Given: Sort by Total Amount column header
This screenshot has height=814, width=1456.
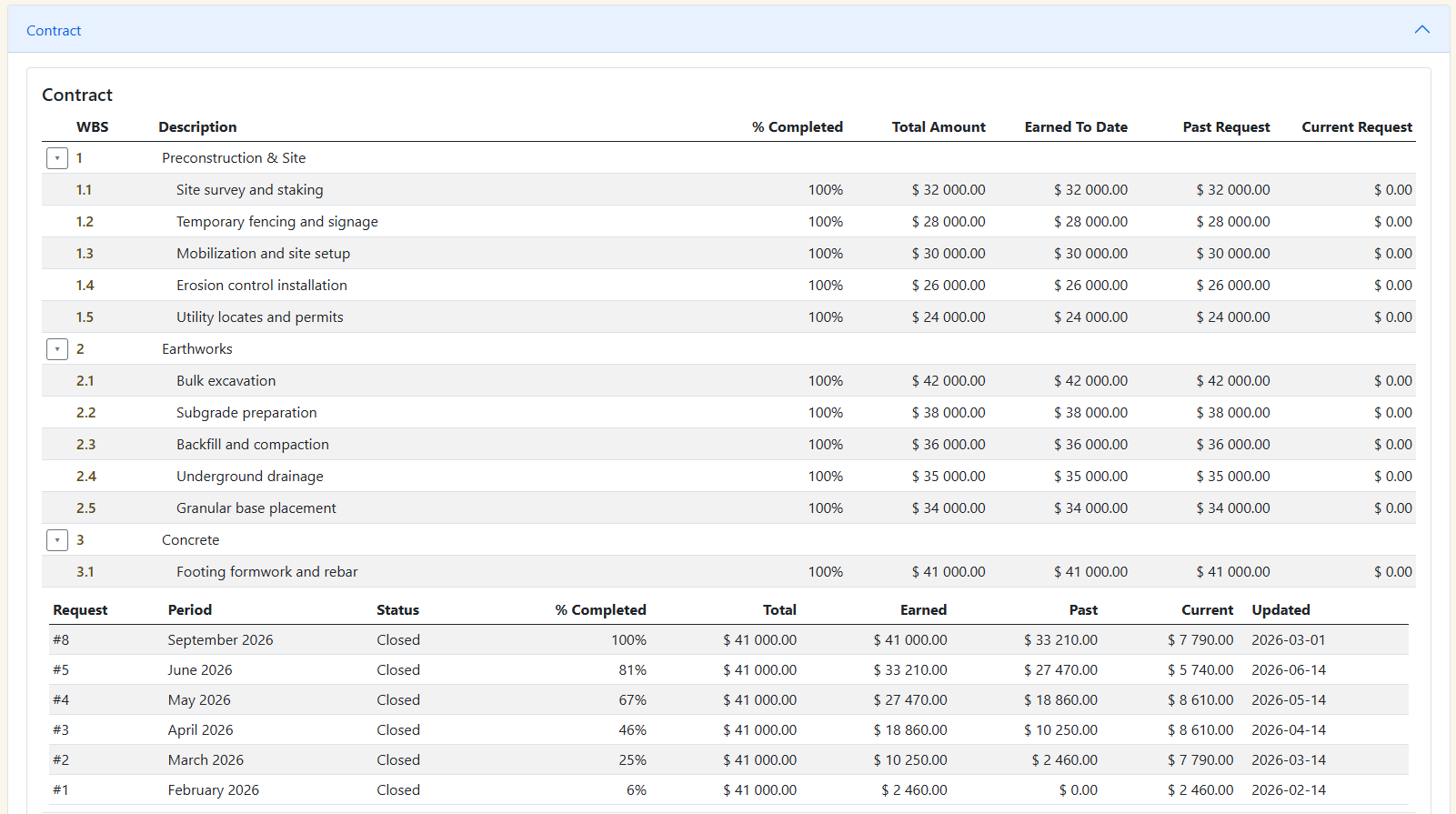Looking at the screenshot, I should pyautogui.click(x=938, y=127).
